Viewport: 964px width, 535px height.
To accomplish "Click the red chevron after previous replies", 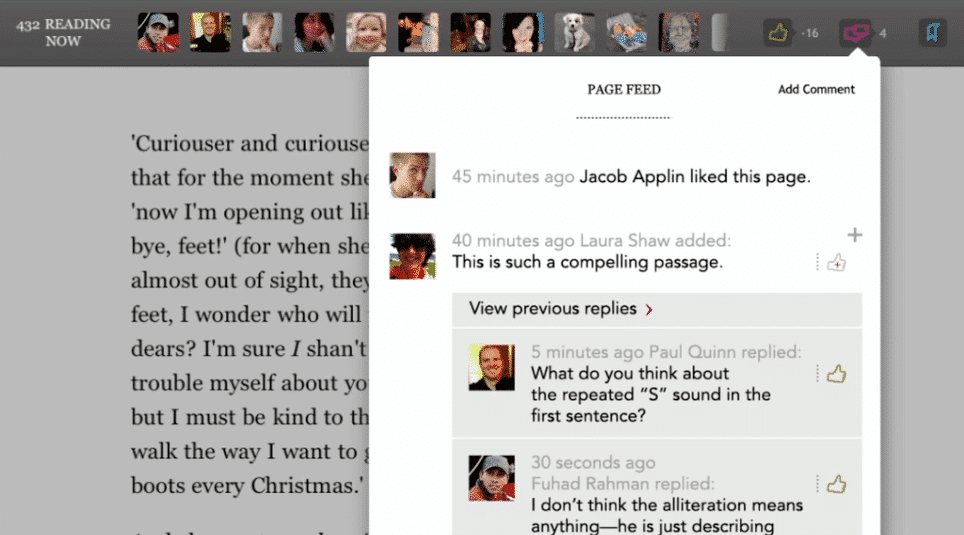I will coord(649,309).
